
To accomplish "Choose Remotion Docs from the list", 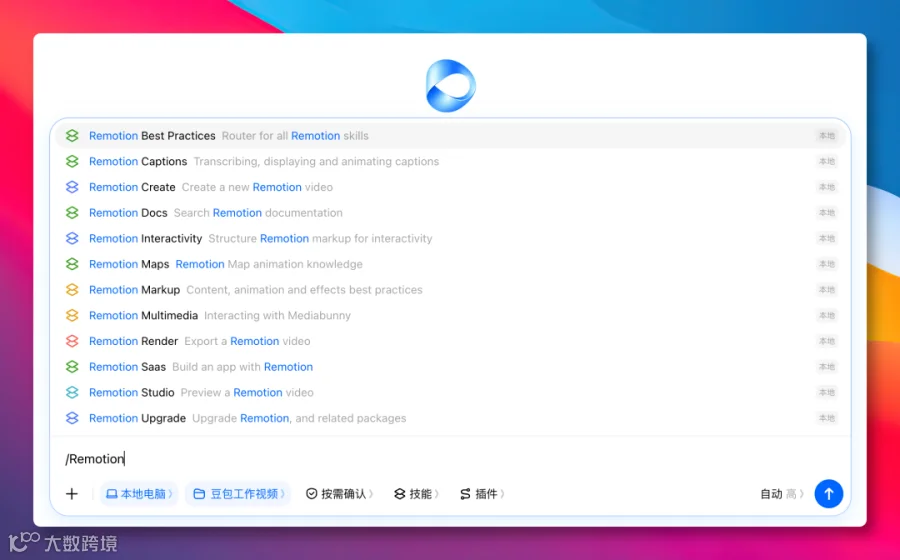I will pyautogui.click(x=450, y=213).
